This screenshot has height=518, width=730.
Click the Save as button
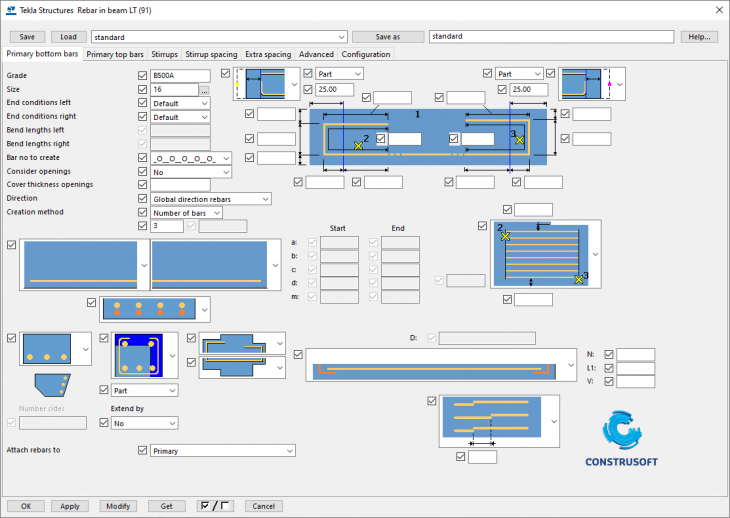388,37
